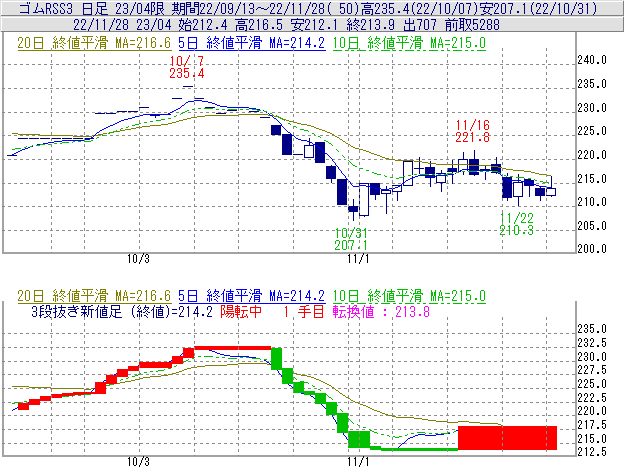Click the top chart '11/1' date axis label

point(358,259)
